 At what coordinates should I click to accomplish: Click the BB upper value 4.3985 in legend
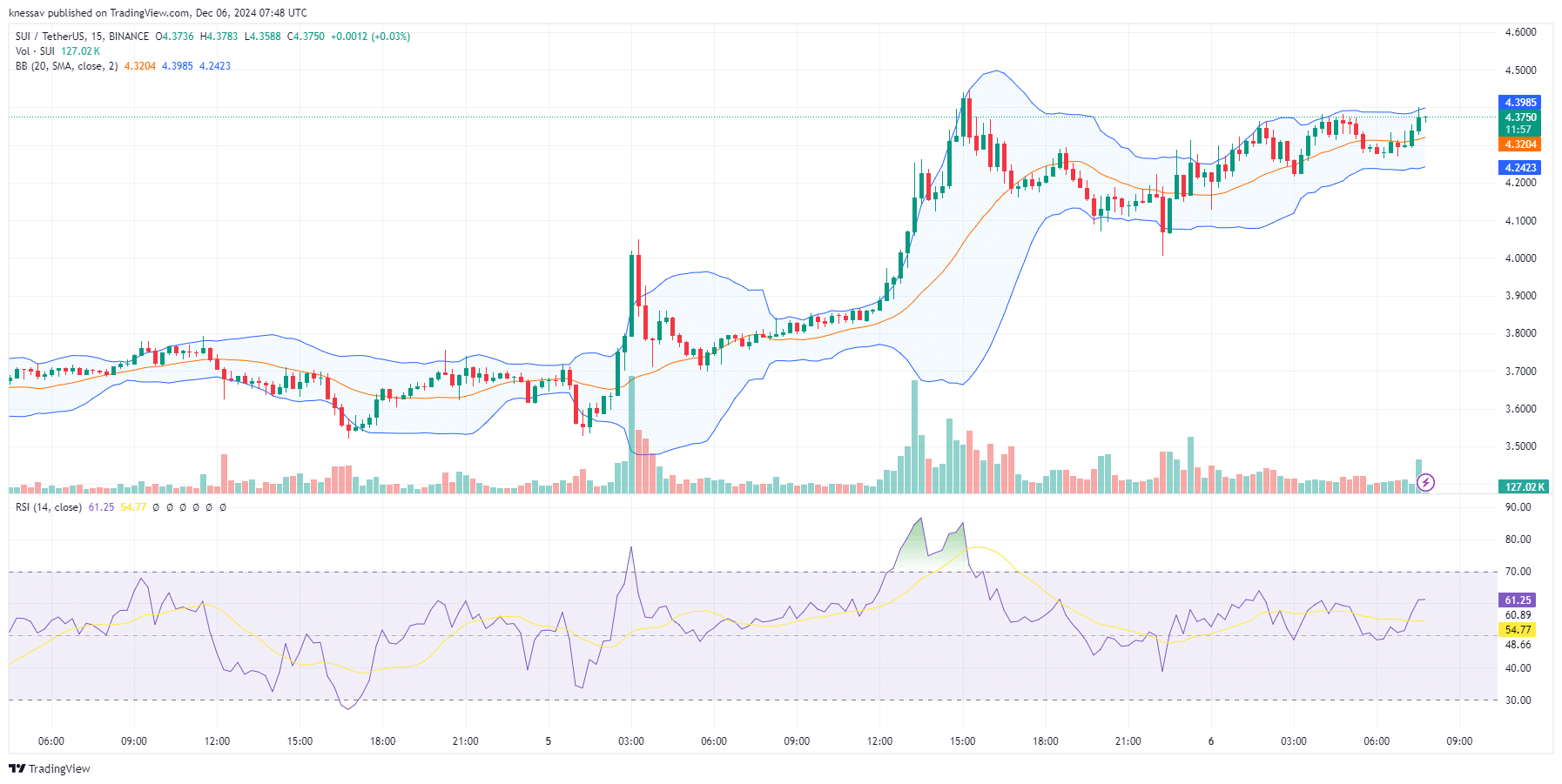tap(178, 66)
